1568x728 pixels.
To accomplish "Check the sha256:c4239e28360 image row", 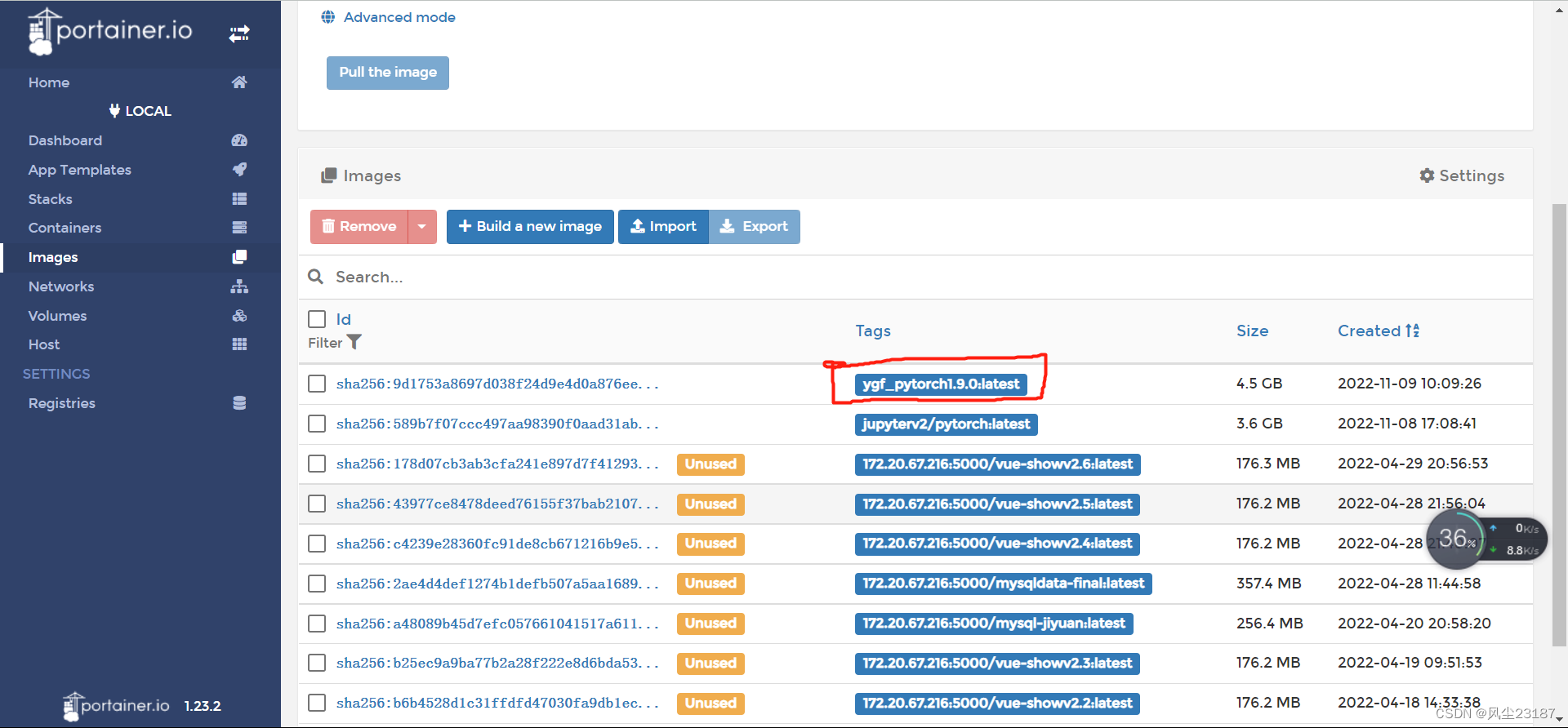I will coord(317,544).
